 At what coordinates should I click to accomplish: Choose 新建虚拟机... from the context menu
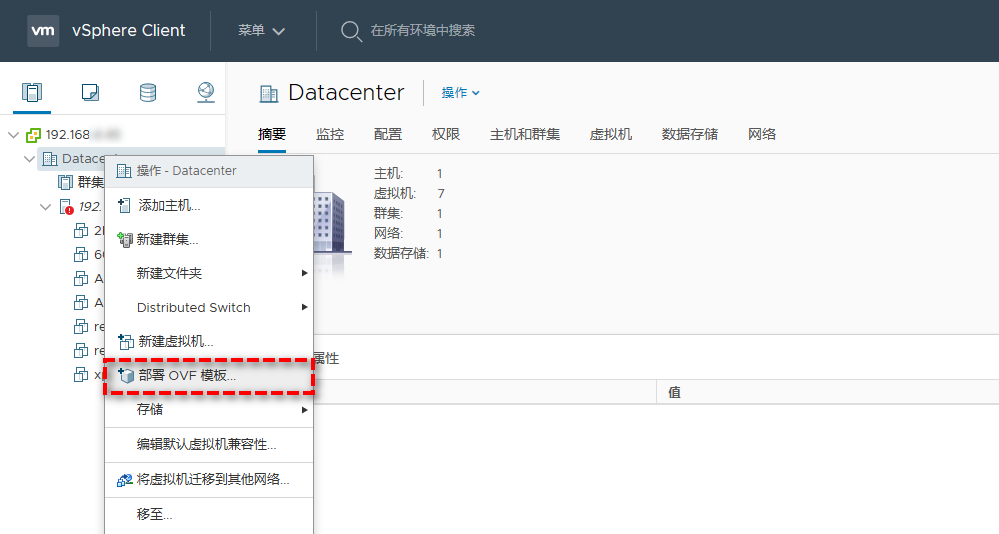point(209,342)
